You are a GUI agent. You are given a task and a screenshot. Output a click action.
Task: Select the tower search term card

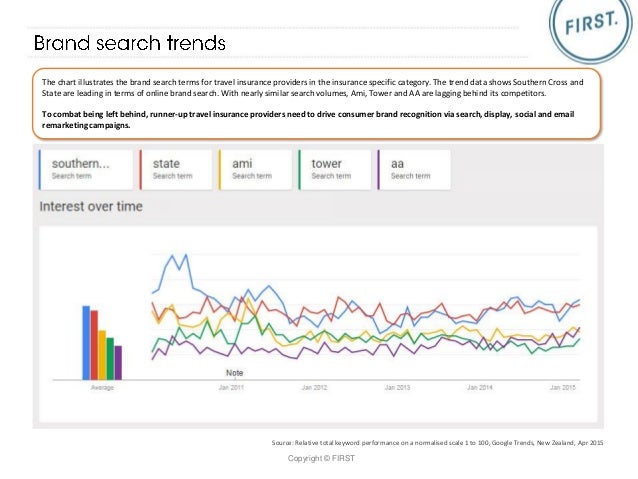tap(334, 170)
